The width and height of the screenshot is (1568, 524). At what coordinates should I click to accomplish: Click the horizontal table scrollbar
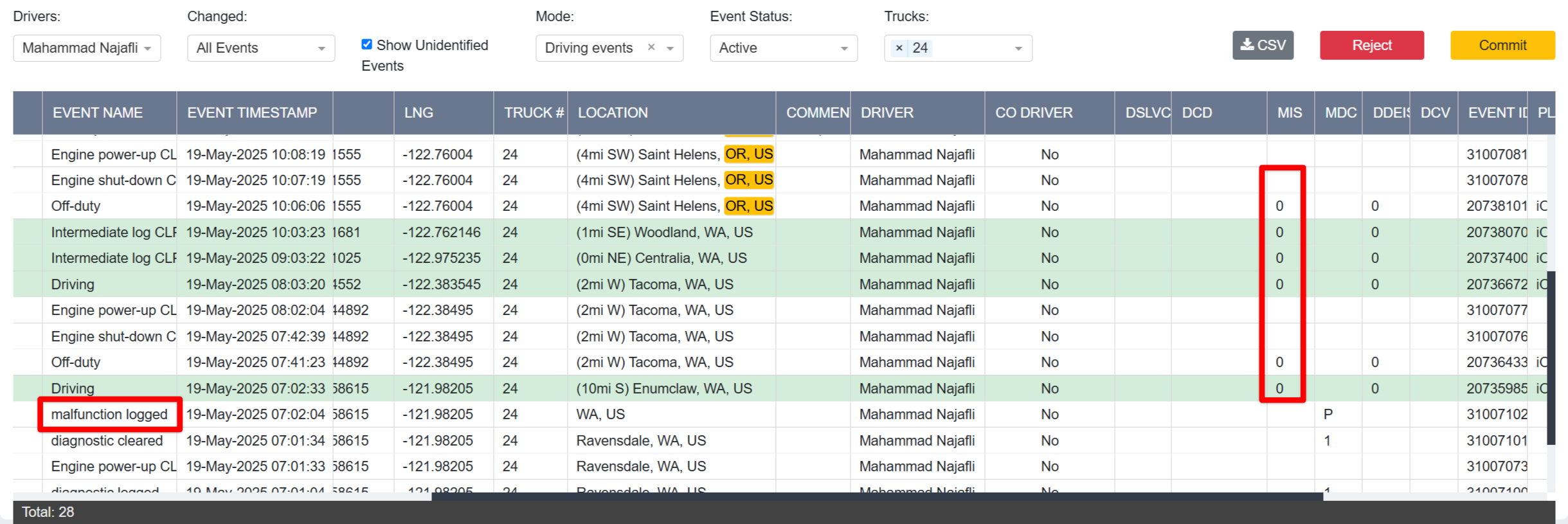pos(878,496)
